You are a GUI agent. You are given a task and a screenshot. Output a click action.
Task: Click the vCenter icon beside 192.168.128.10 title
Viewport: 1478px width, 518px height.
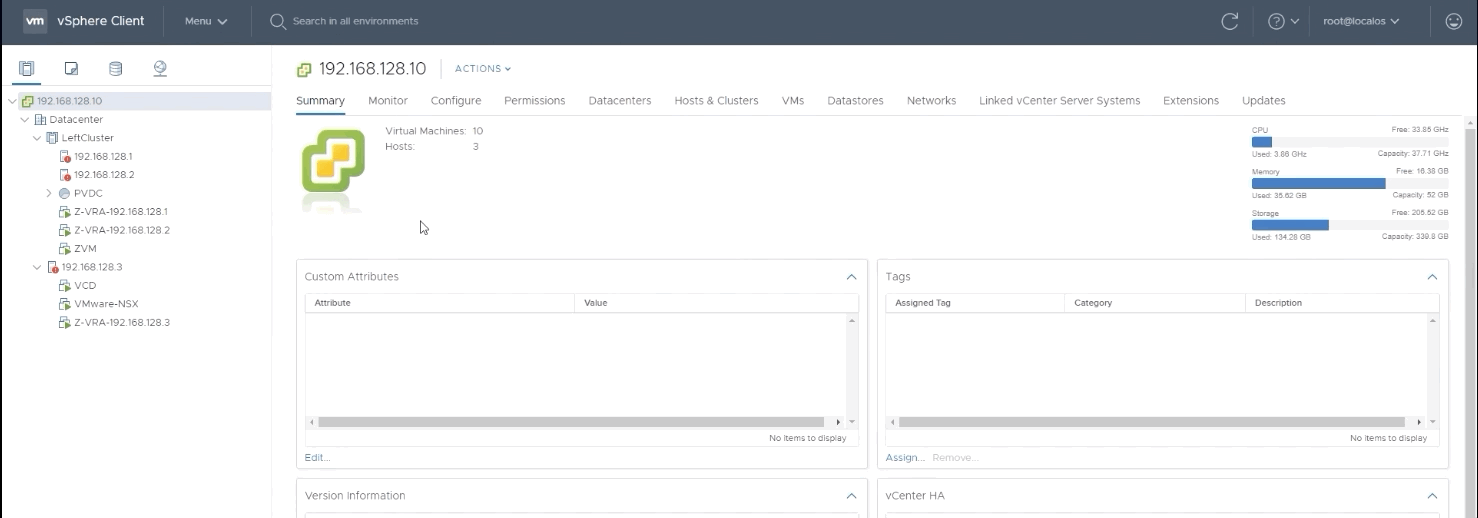[x=305, y=69]
